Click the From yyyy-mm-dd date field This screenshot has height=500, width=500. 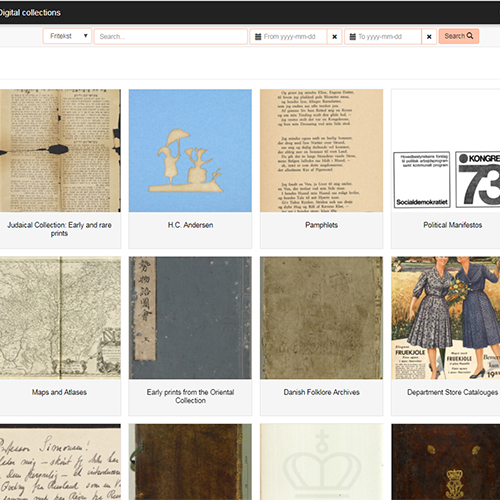(288, 37)
